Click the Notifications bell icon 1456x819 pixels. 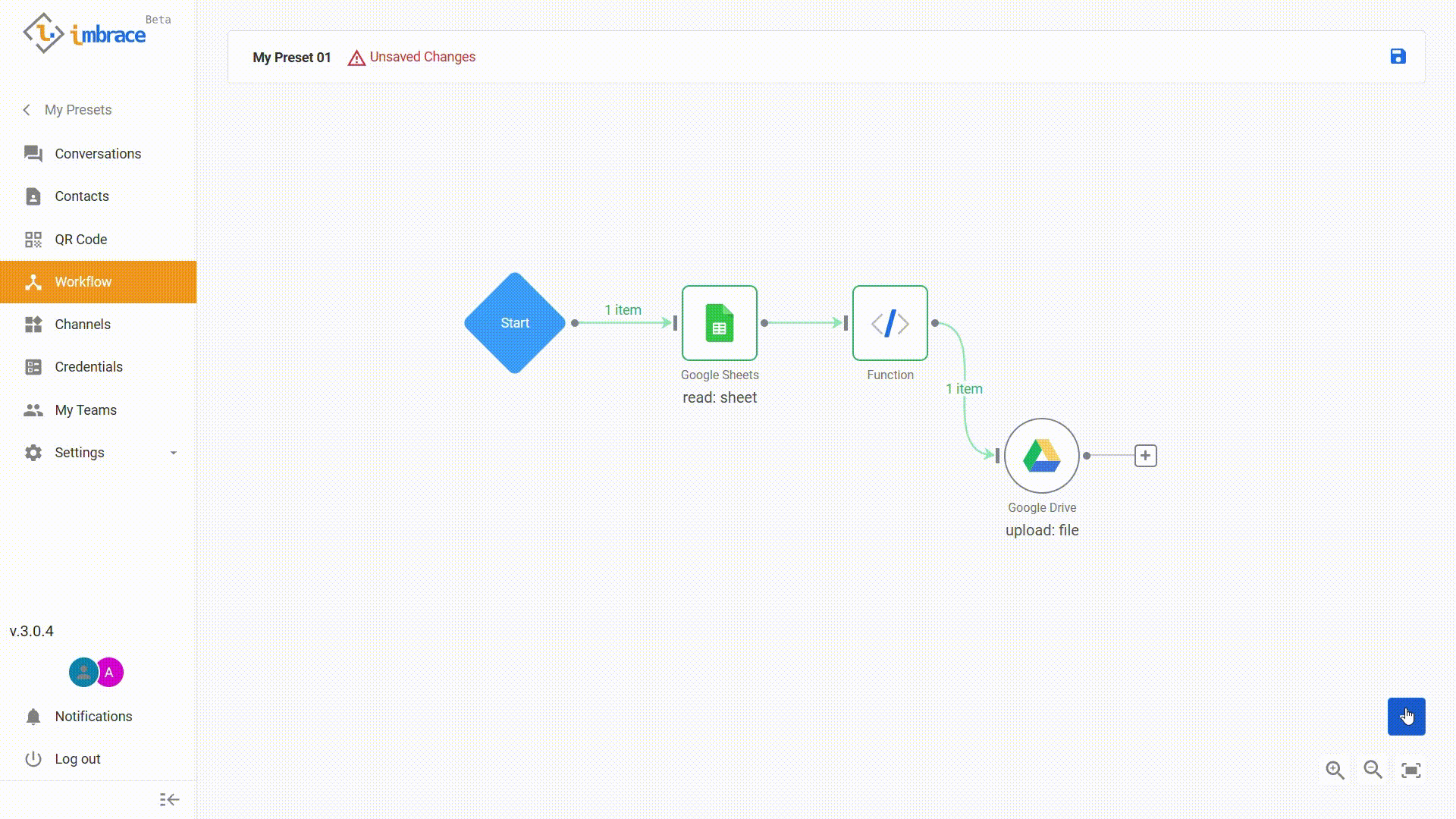click(x=33, y=717)
